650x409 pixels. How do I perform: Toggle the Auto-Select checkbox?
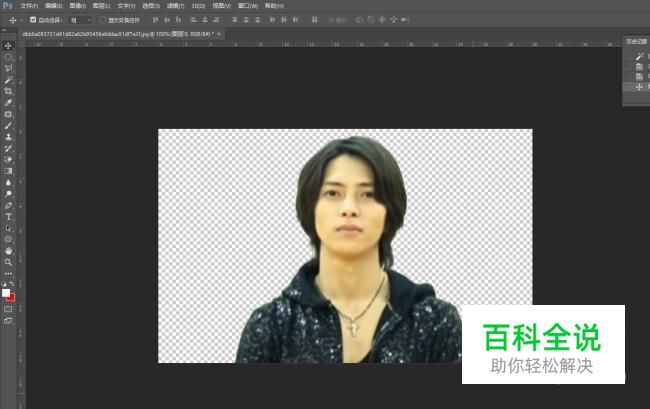click(33, 19)
